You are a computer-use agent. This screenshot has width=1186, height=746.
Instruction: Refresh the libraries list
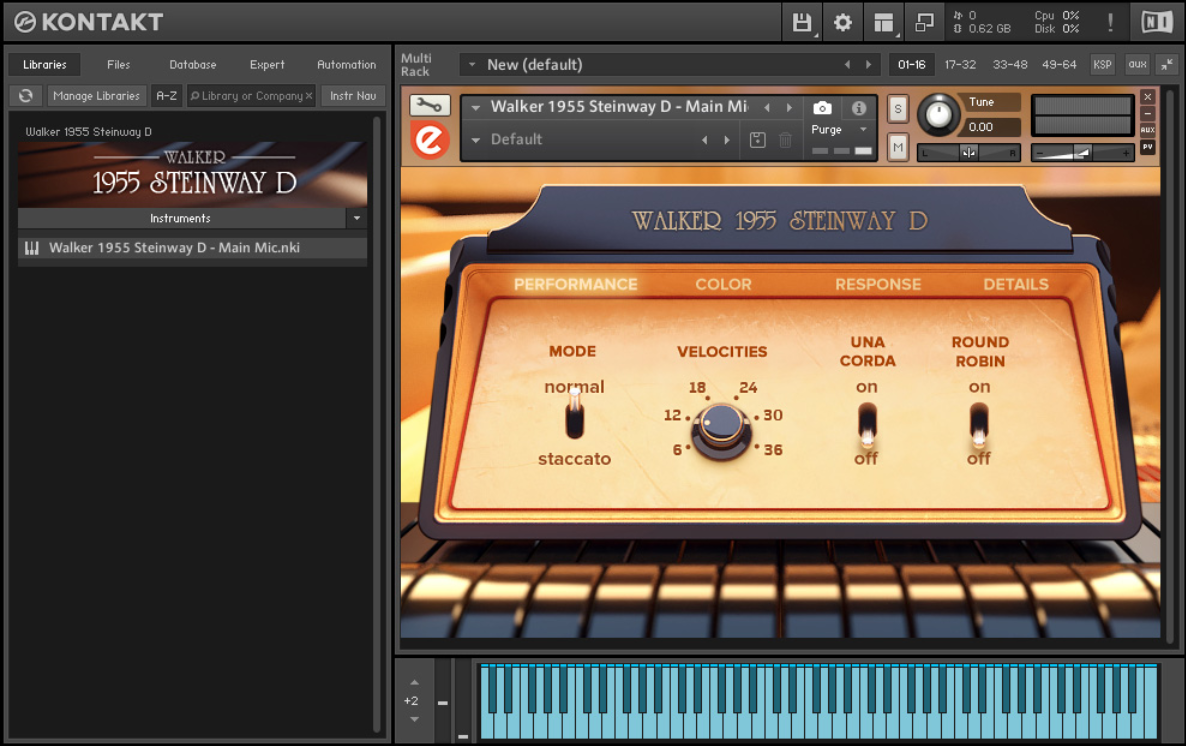(26, 96)
